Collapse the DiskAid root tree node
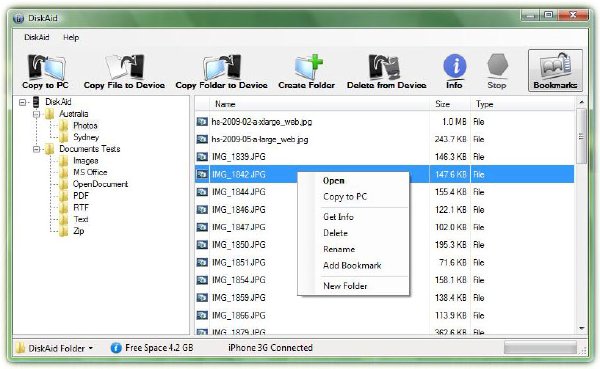The width and height of the screenshot is (600, 369). tap(23, 102)
